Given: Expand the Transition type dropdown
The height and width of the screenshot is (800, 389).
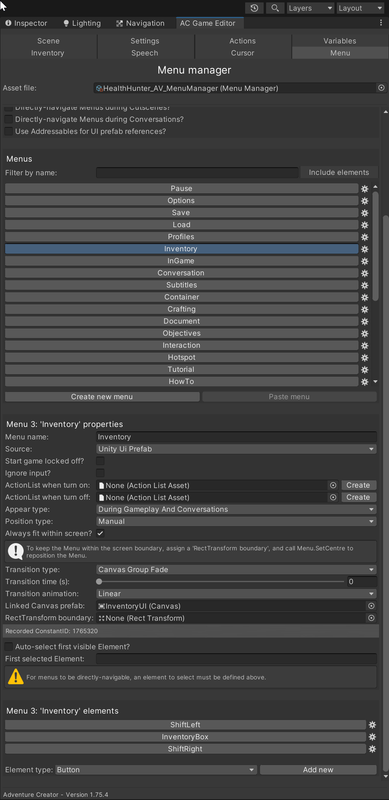Looking at the screenshot, I should [236, 570].
